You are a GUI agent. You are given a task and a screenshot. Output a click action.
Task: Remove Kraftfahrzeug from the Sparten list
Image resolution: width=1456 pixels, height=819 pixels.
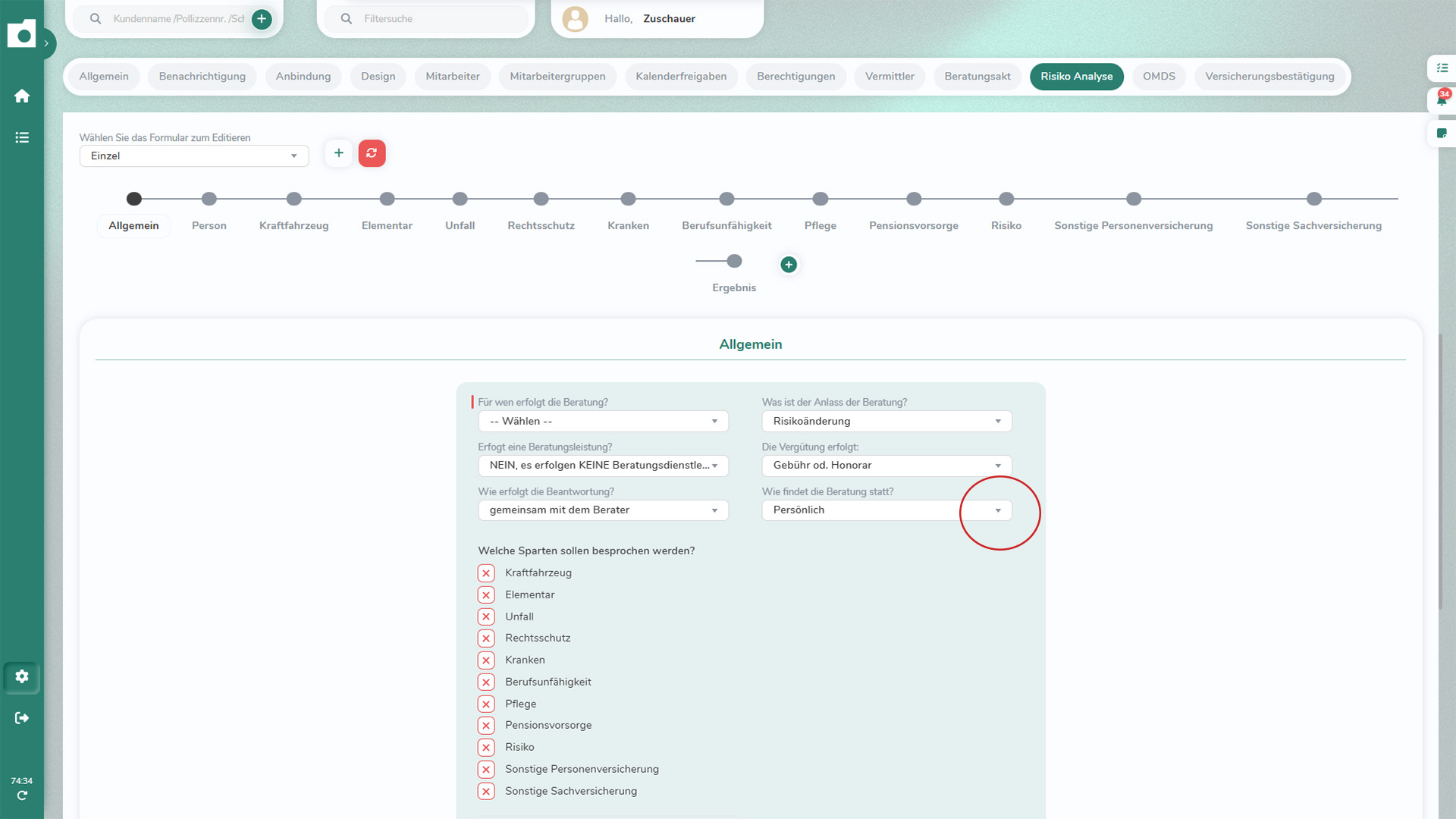click(x=486, y=573)
